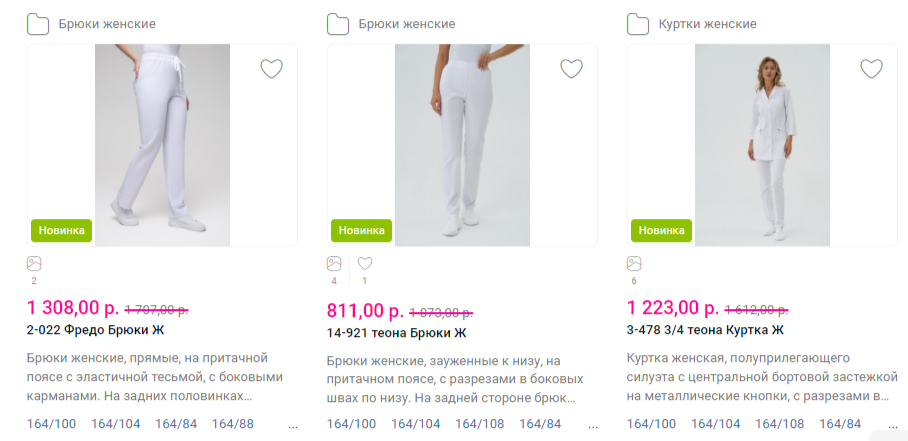The width and height of the screenshot is (908, 441).
Task: Expand more sizes for теона Брюки via the ellipsis
Action: click(x=593, y=424)
